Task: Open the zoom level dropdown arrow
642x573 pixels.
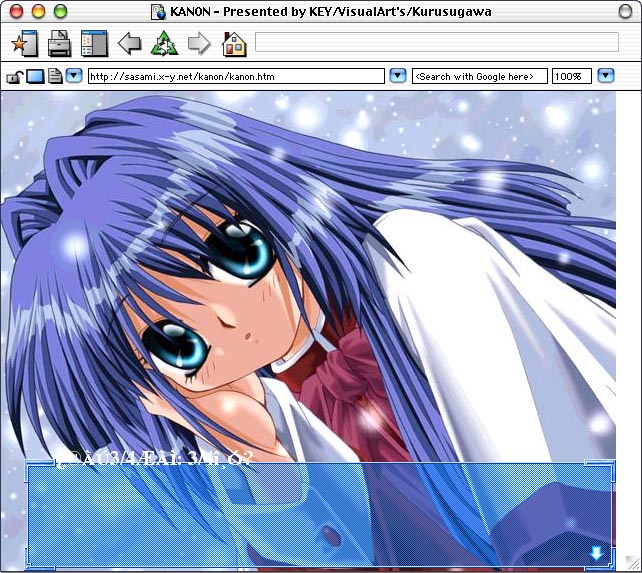Action: (x=606, y=76)
